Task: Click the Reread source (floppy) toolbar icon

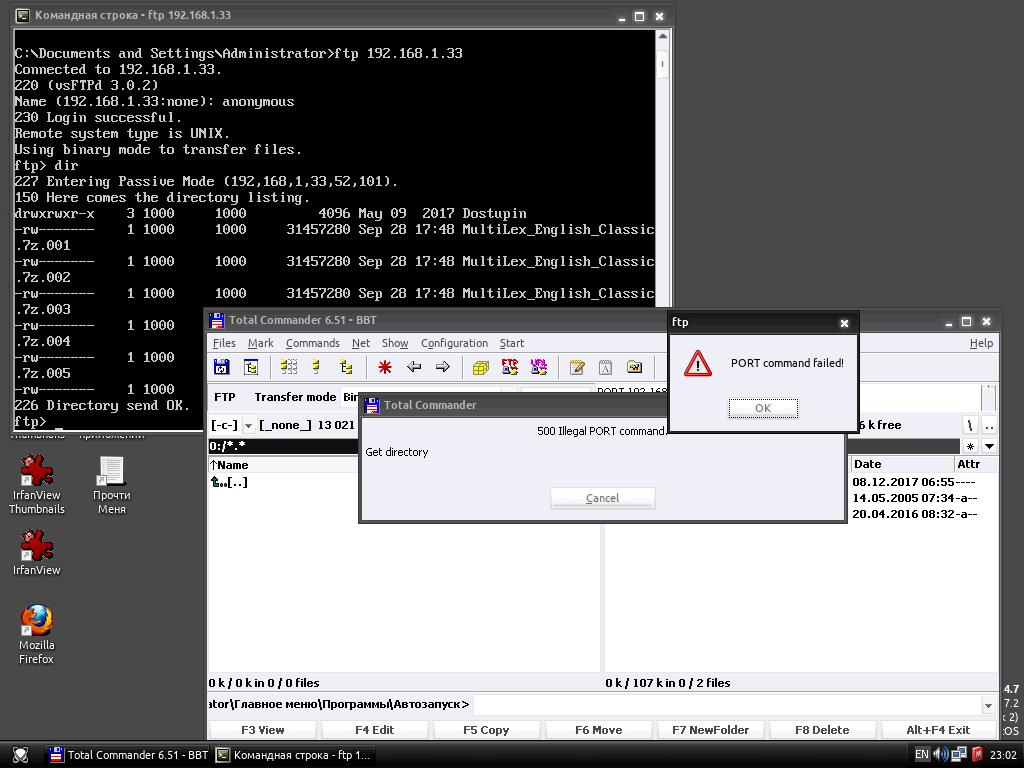Action: (x=221, y=368)
